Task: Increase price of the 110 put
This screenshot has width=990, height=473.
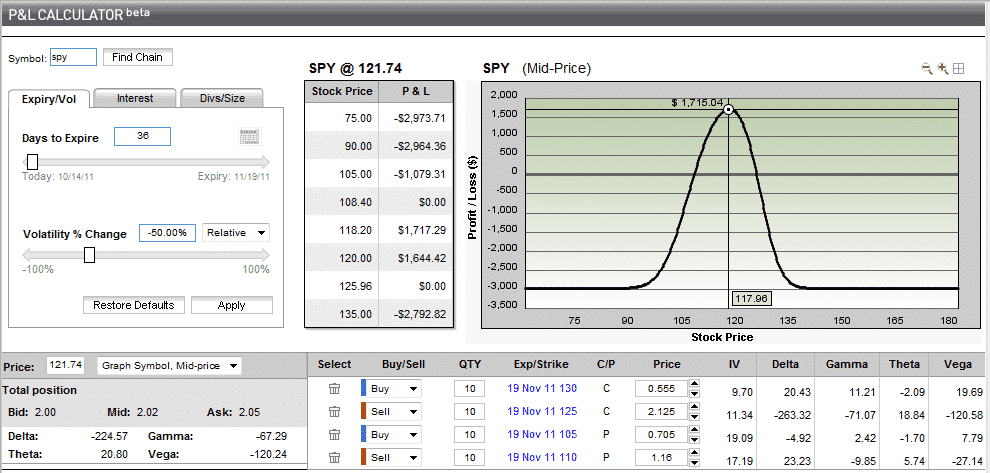Action: click(x=695, y=453)
